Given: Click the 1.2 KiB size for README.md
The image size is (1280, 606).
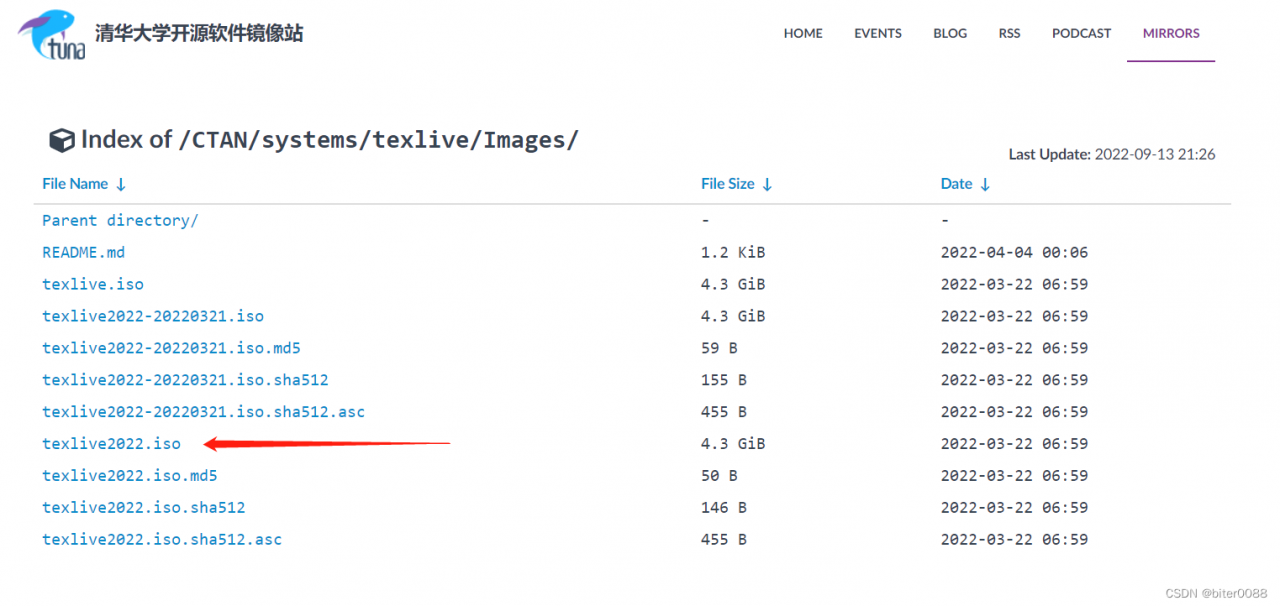Looking at the screenshot, I should coord(733,253).
